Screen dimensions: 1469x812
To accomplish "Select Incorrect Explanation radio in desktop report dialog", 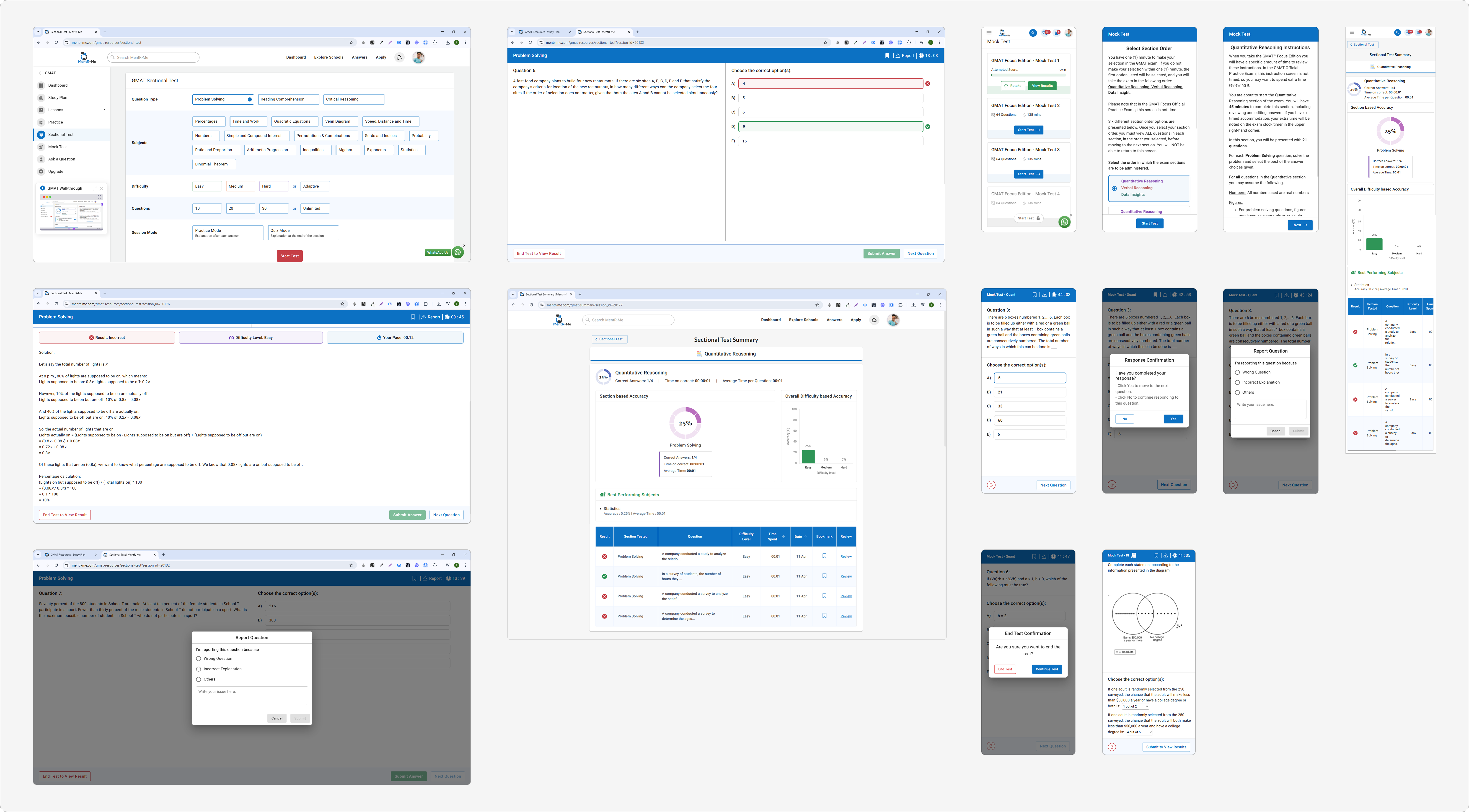I will click(x=199, y=669).
